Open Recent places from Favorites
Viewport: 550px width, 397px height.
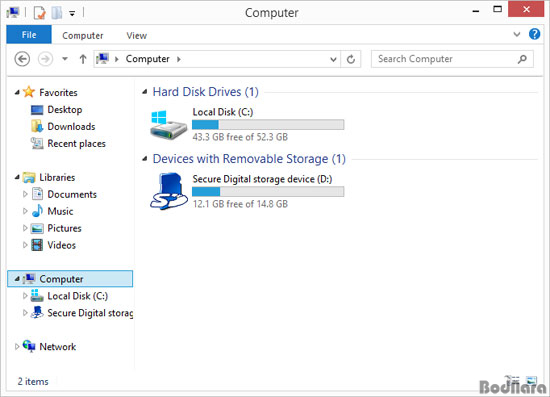tap(76, 144)
